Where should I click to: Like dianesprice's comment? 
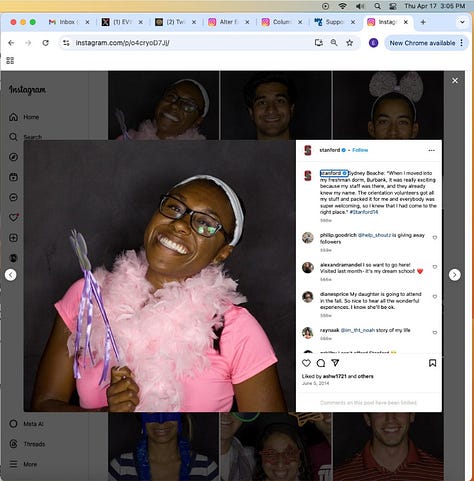[435, 296]
